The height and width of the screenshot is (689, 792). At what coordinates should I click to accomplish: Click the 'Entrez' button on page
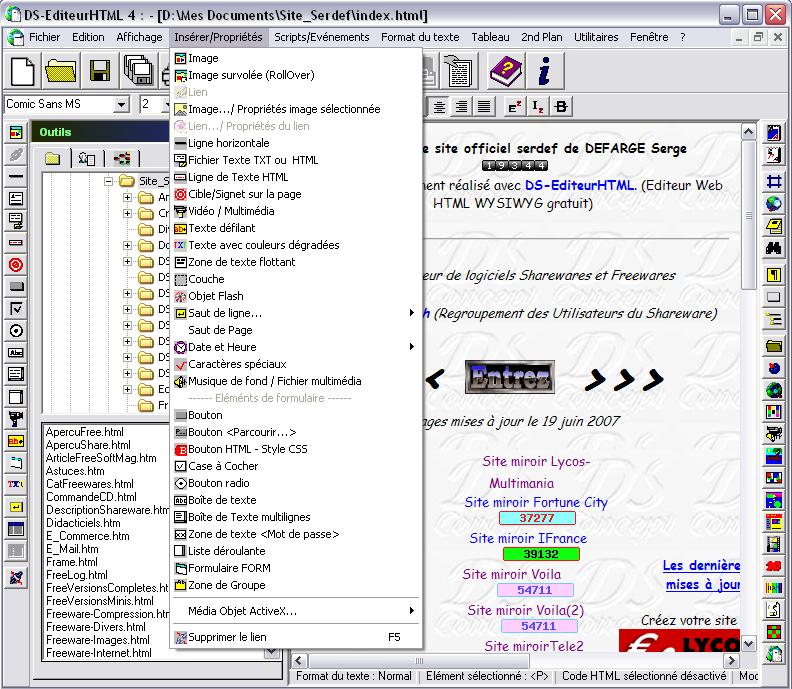[509, 377]
